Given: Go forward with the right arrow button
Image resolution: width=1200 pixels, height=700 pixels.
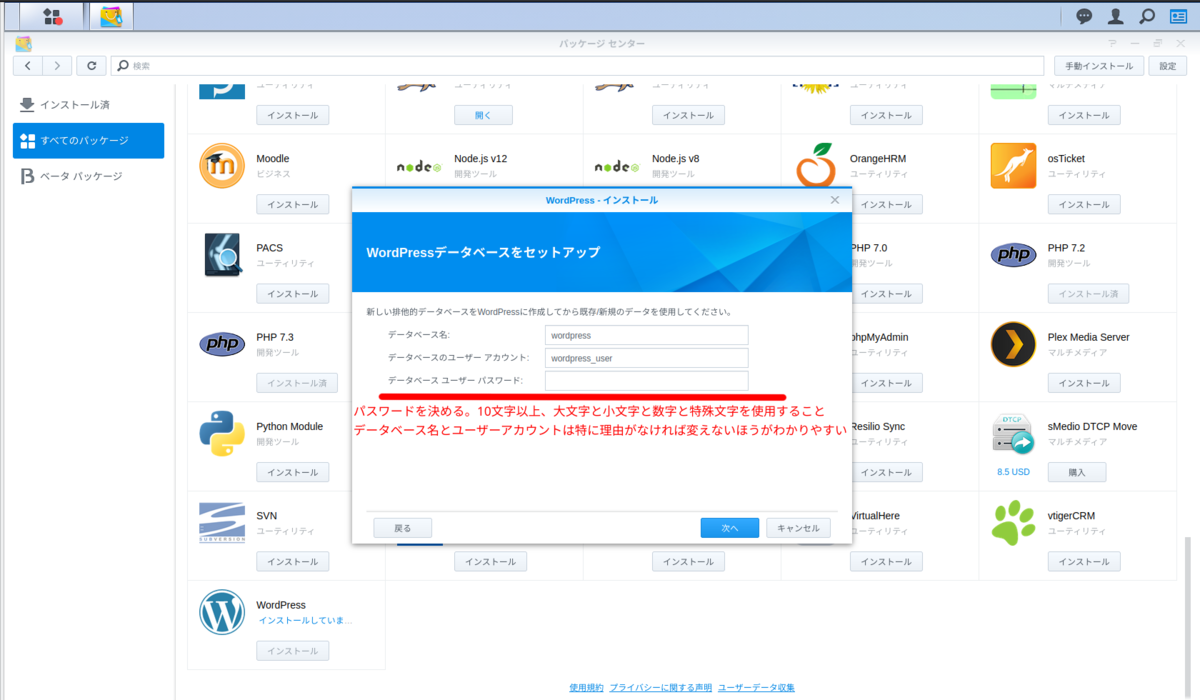Looking at the screenshot, I should tap(57, 65).
